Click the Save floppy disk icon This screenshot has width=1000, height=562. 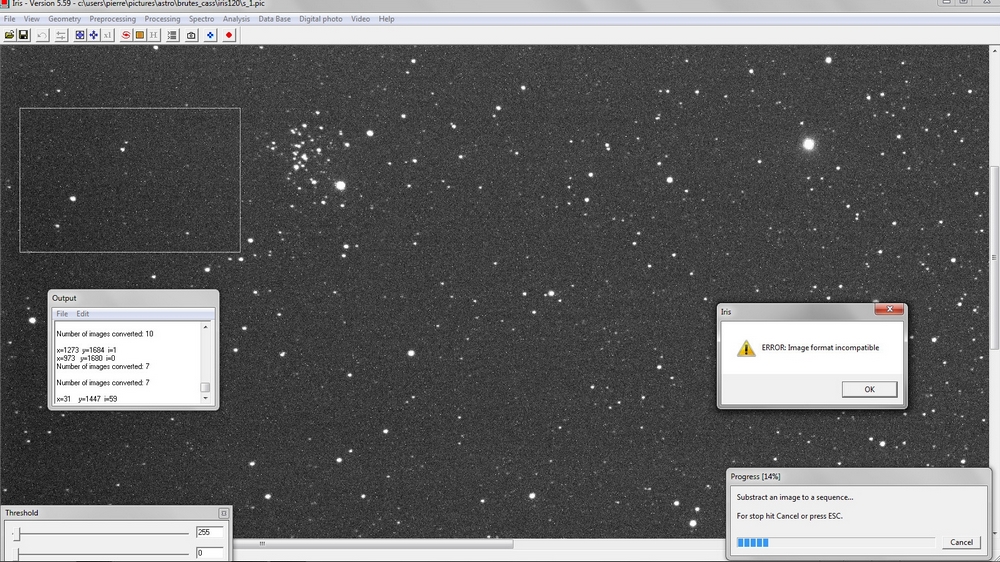pyautogui.click(x=24, y=35)
